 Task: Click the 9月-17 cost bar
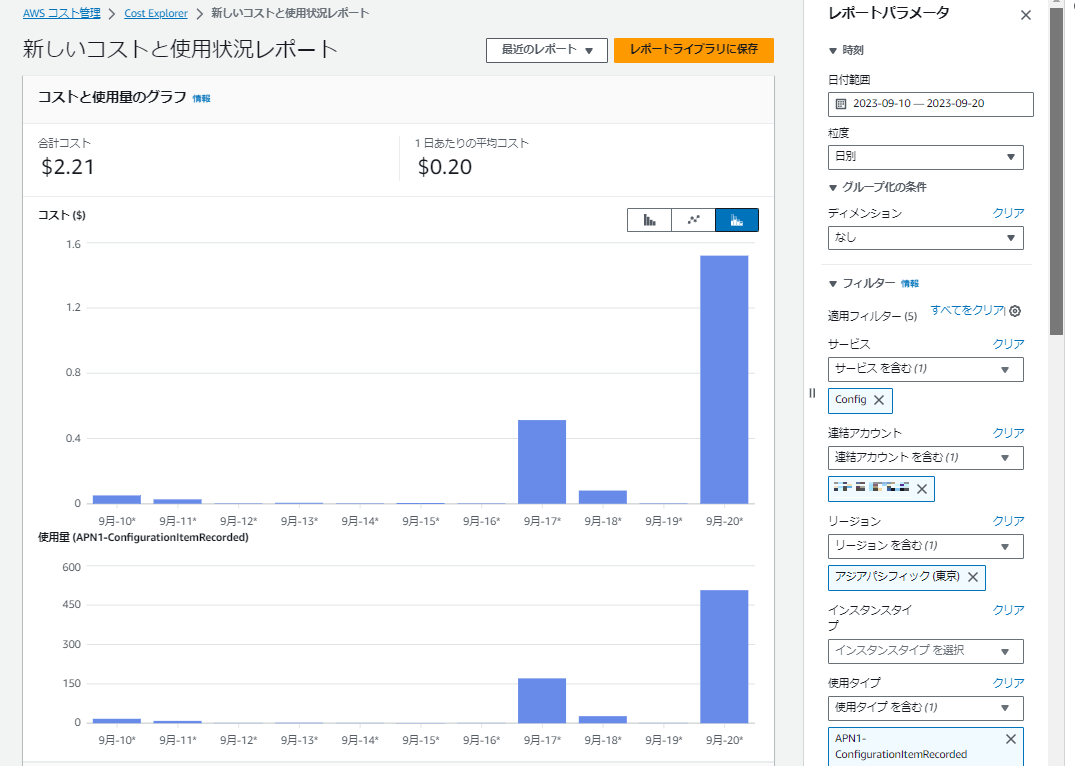pyautogui.click(x=542, y=462)
